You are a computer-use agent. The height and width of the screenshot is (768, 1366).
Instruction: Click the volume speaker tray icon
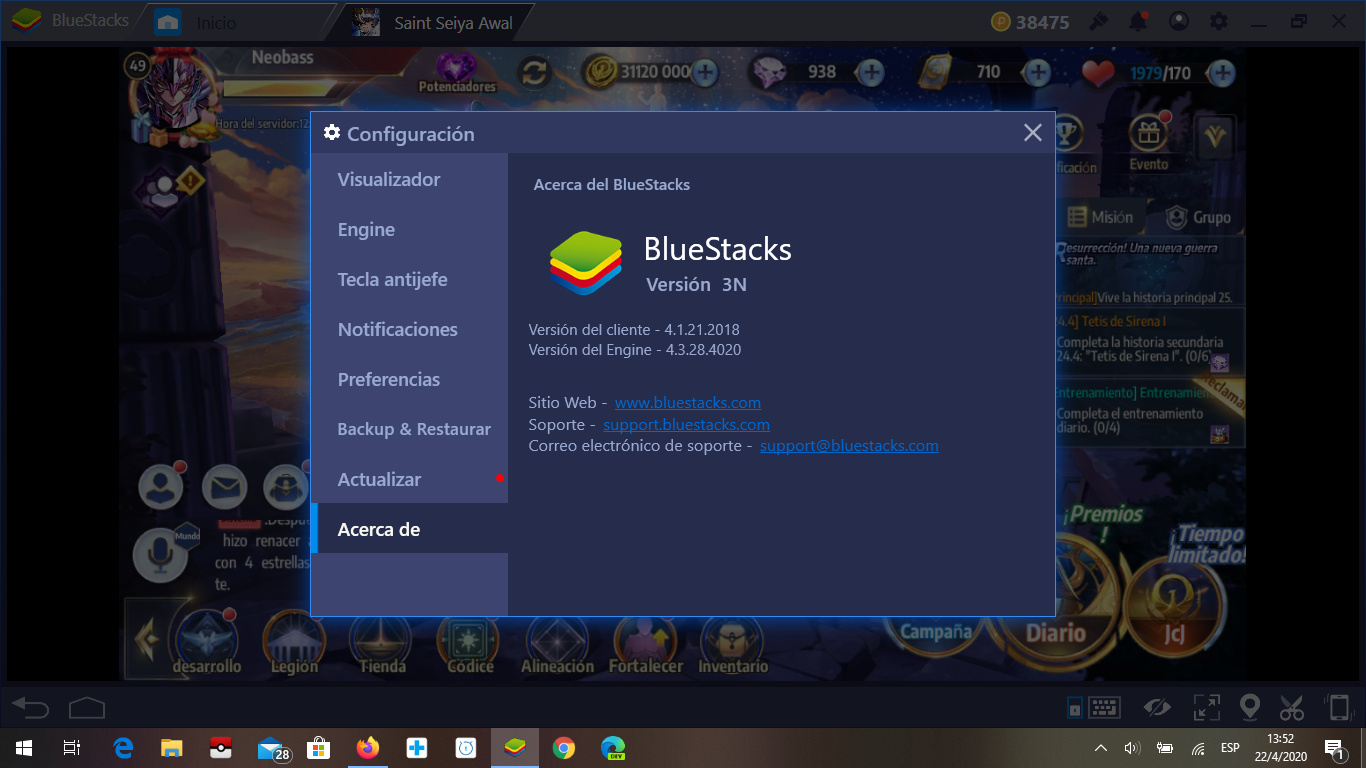point(1133,747)
